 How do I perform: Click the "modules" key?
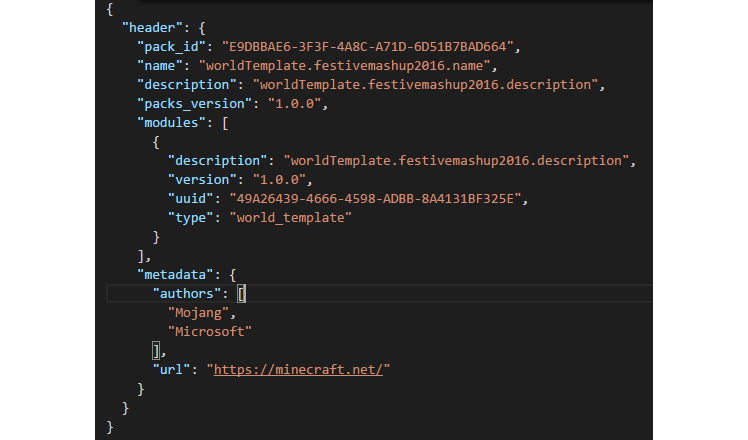pos(171,121)
